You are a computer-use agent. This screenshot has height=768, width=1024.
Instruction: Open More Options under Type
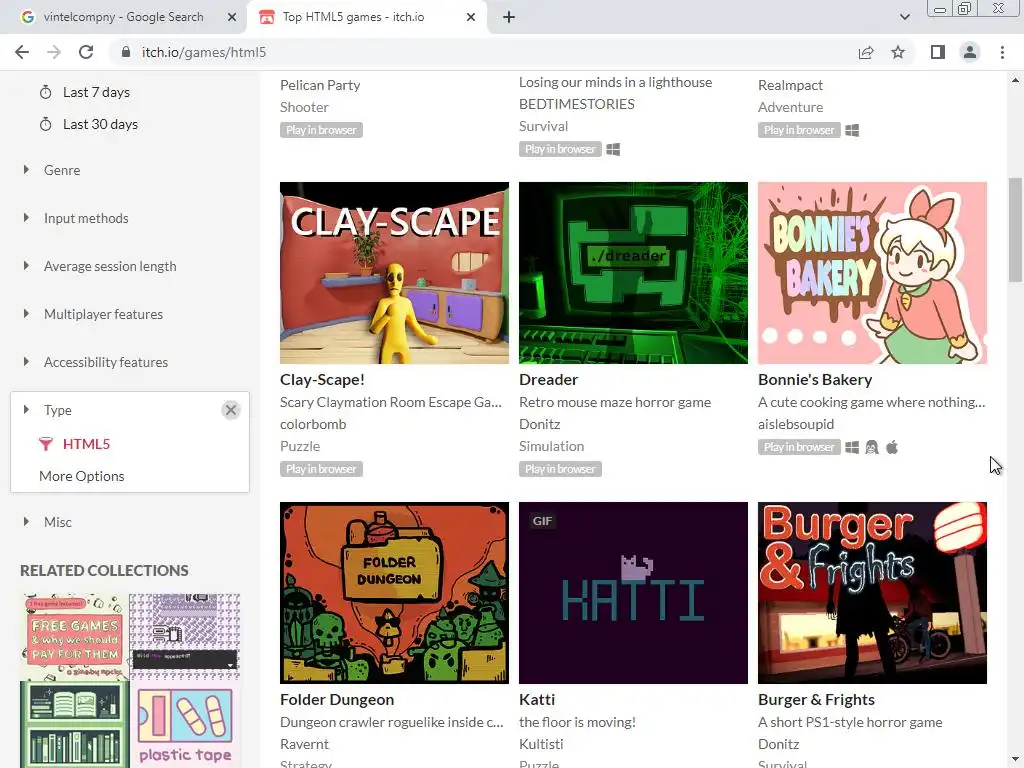pos(82,476)
